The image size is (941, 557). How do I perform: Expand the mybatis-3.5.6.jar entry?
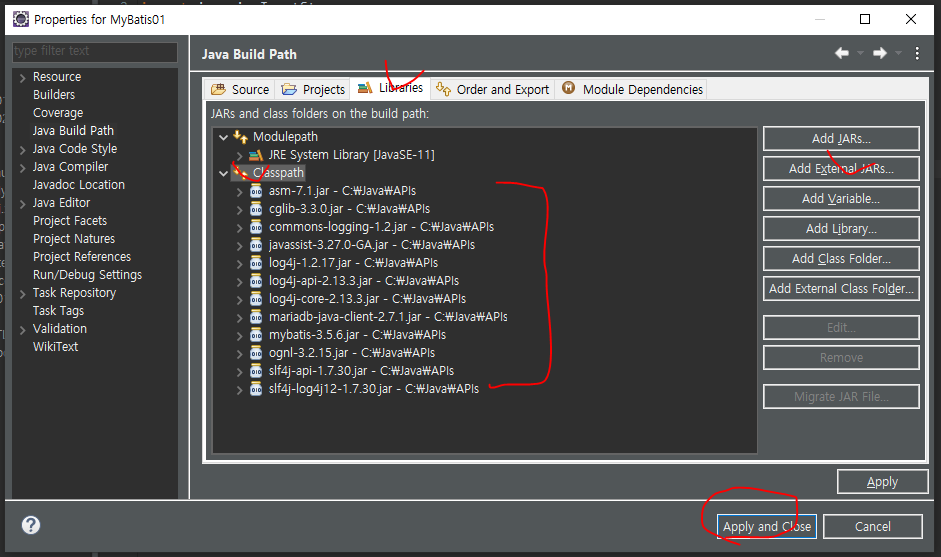pyautogui.click(x=239, y=336)
